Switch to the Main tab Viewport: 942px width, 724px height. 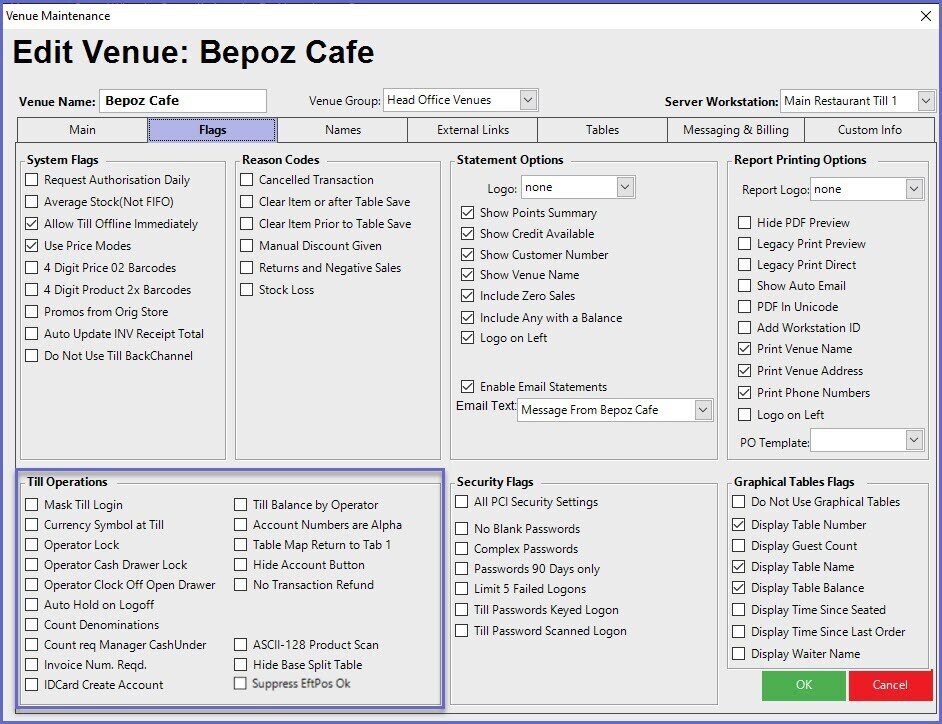click(x=83, y=130)
